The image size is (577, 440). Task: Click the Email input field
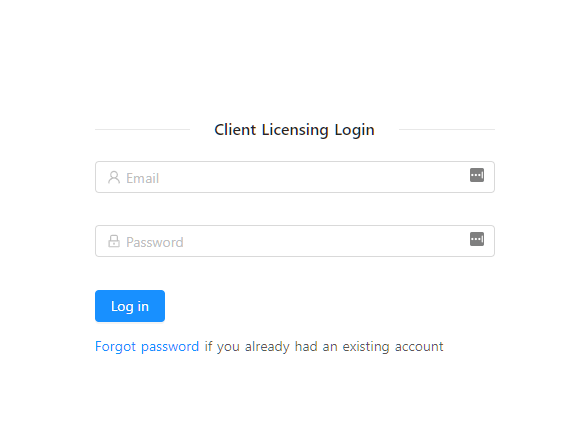click(295, 177)
